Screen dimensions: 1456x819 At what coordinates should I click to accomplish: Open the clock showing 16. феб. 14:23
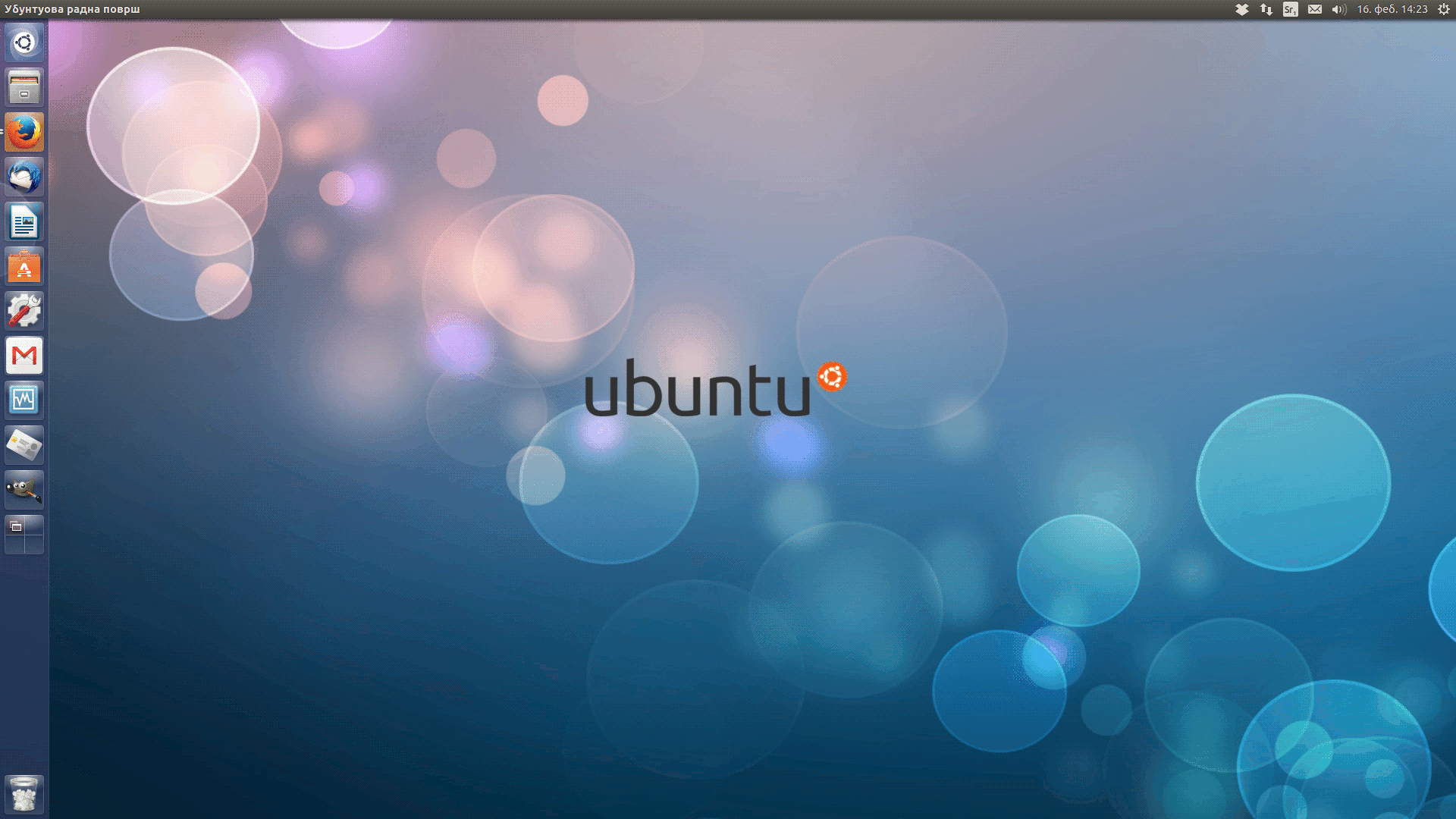click(1392, 9)
